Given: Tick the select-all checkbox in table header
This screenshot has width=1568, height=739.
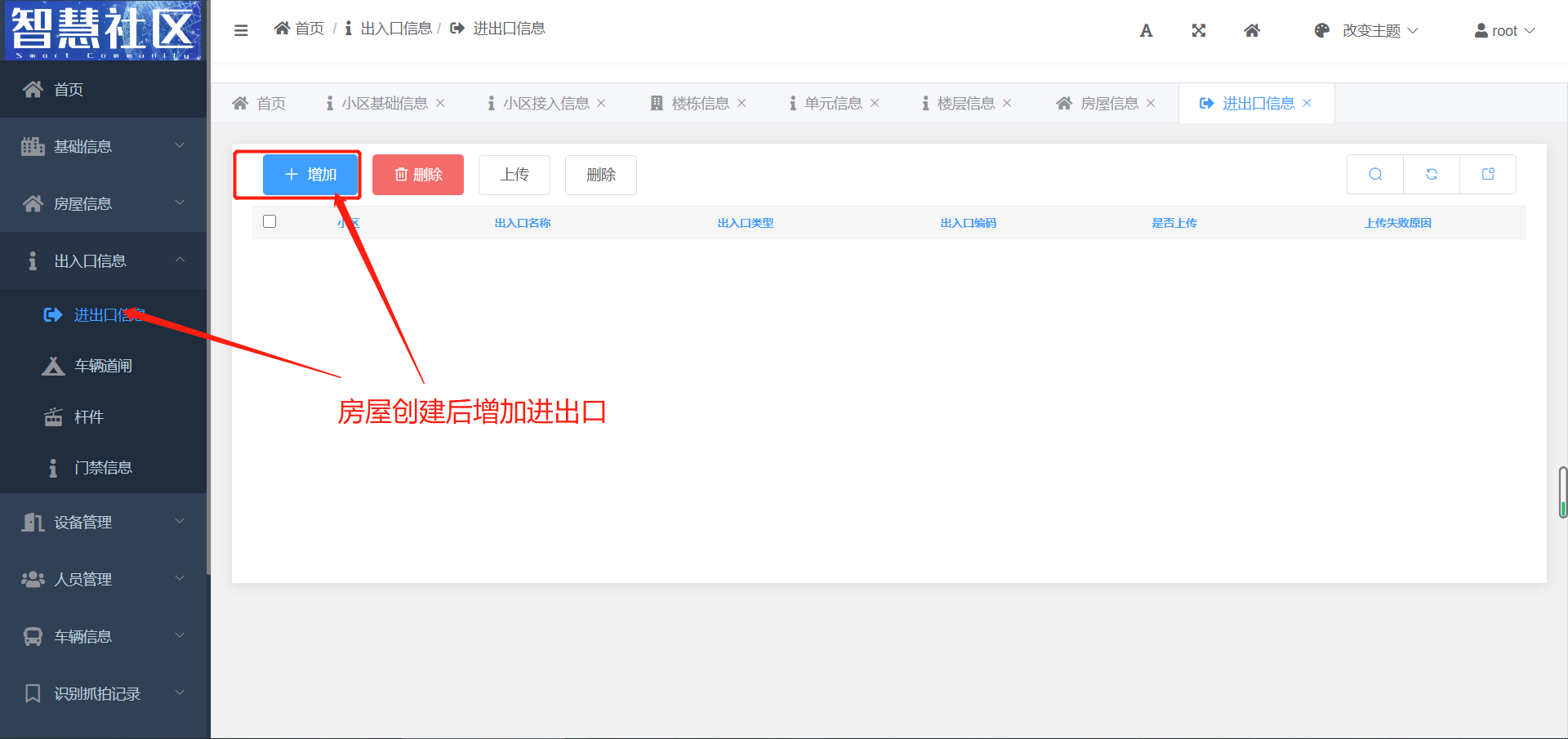Looking at the screenshot, I should tap(269, 221).
